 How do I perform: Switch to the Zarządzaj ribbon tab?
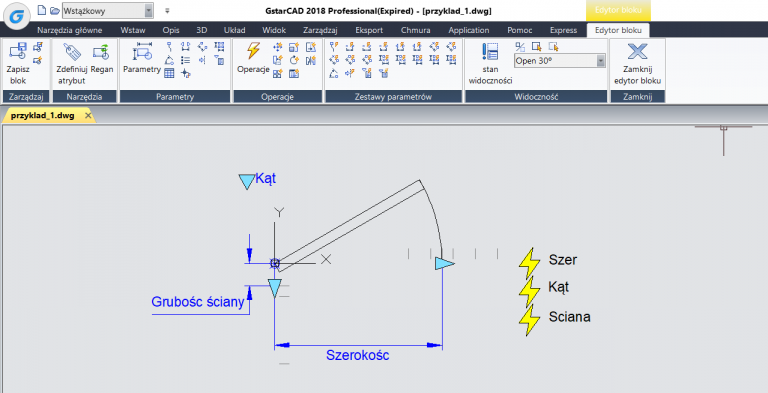coord(320,30)
